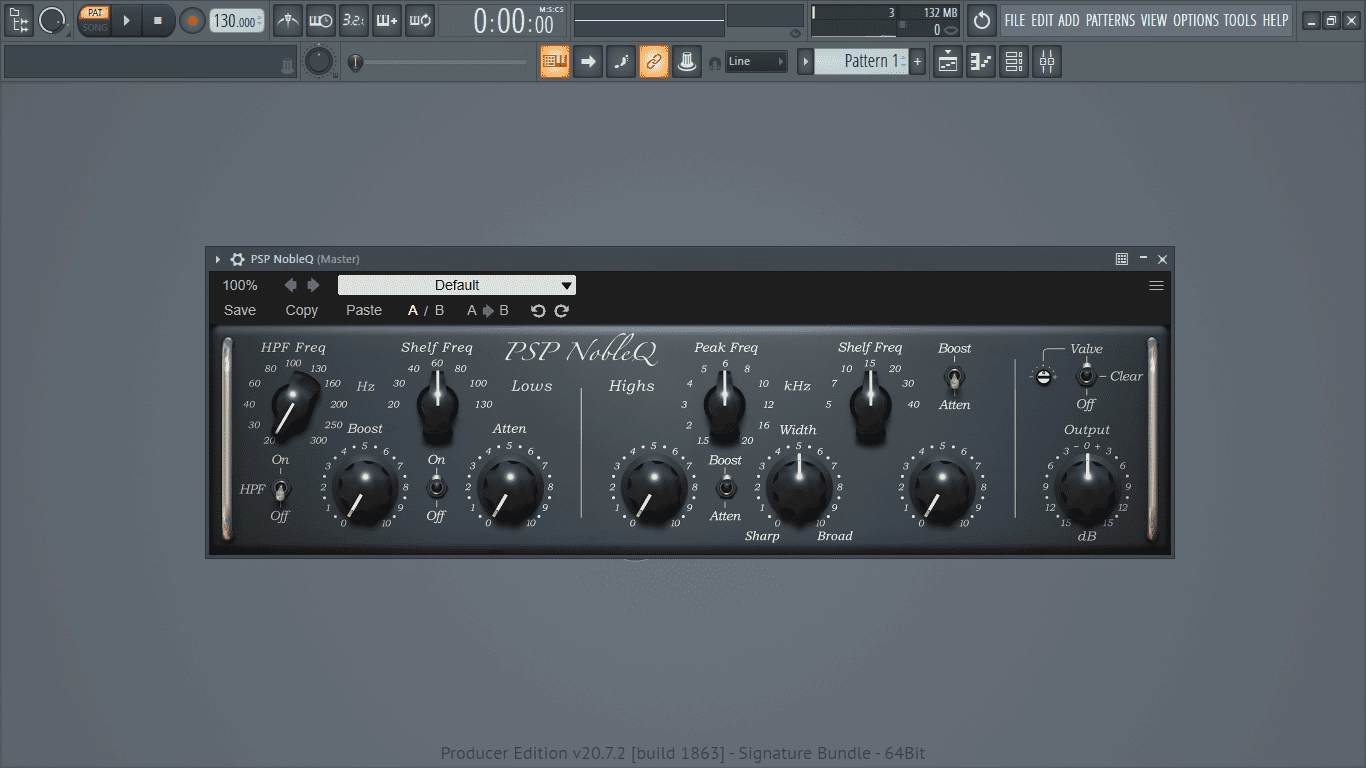The image size is (1366, 768).
Task: Open the ADD menu
Action: (x=1069, y=20)
